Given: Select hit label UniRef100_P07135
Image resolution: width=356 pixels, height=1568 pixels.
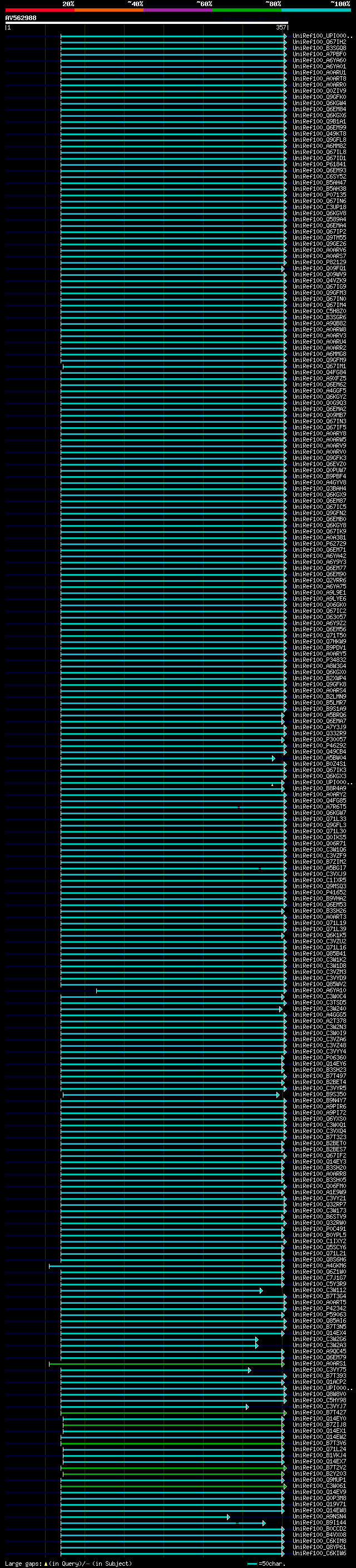Looking at the screenshot, I should (x=319, y=195).
